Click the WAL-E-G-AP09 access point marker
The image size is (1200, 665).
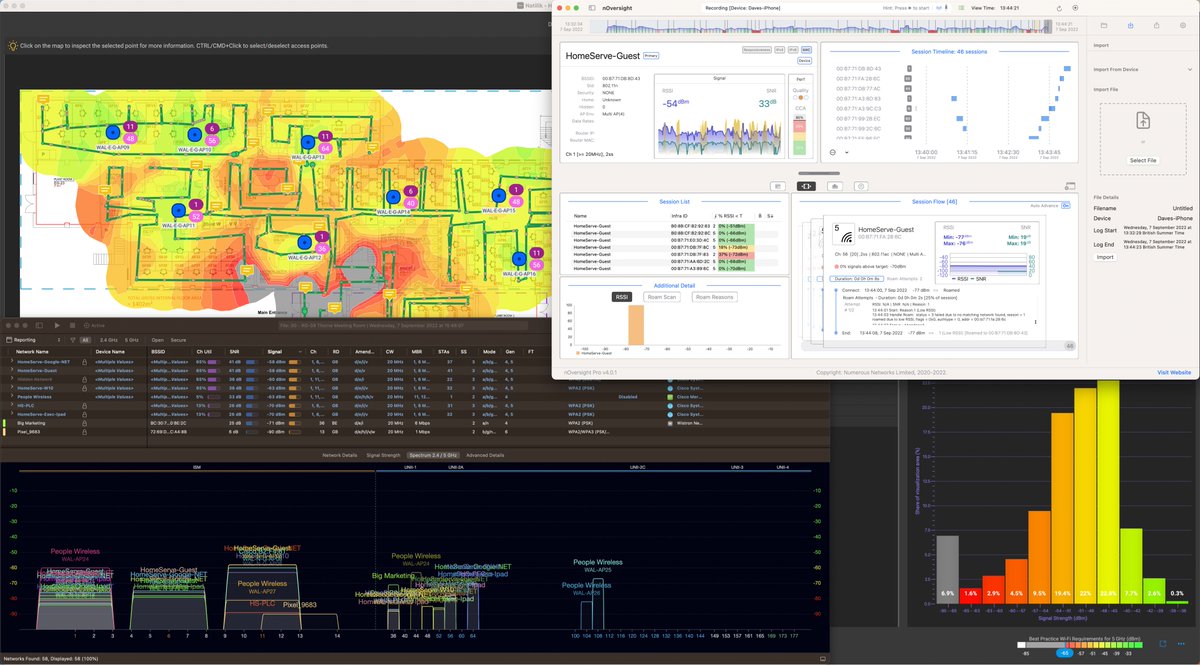113,133
